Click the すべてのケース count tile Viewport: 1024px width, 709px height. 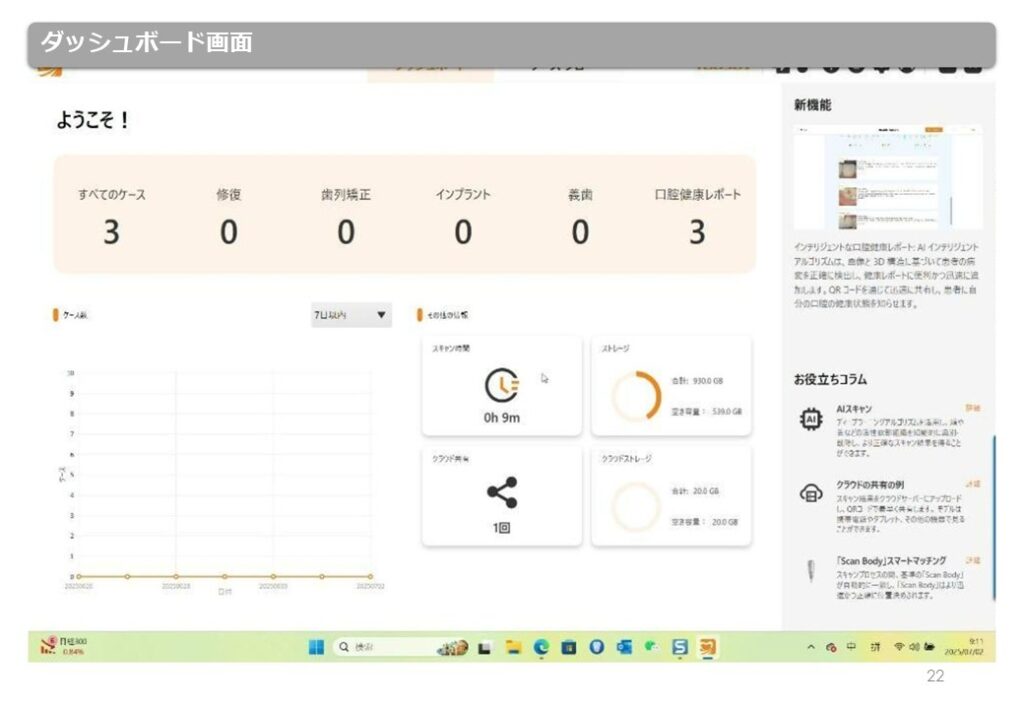(x=111, y=232)
